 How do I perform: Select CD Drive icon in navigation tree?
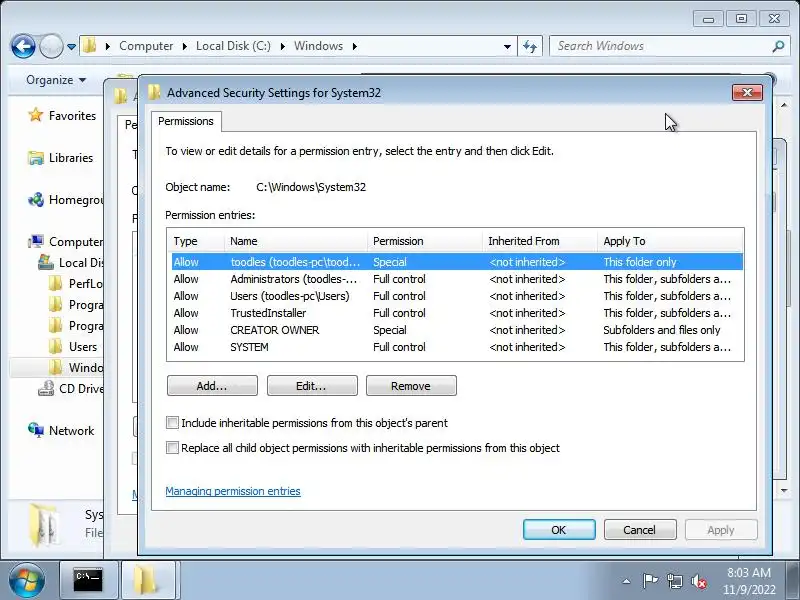(46, 389)
